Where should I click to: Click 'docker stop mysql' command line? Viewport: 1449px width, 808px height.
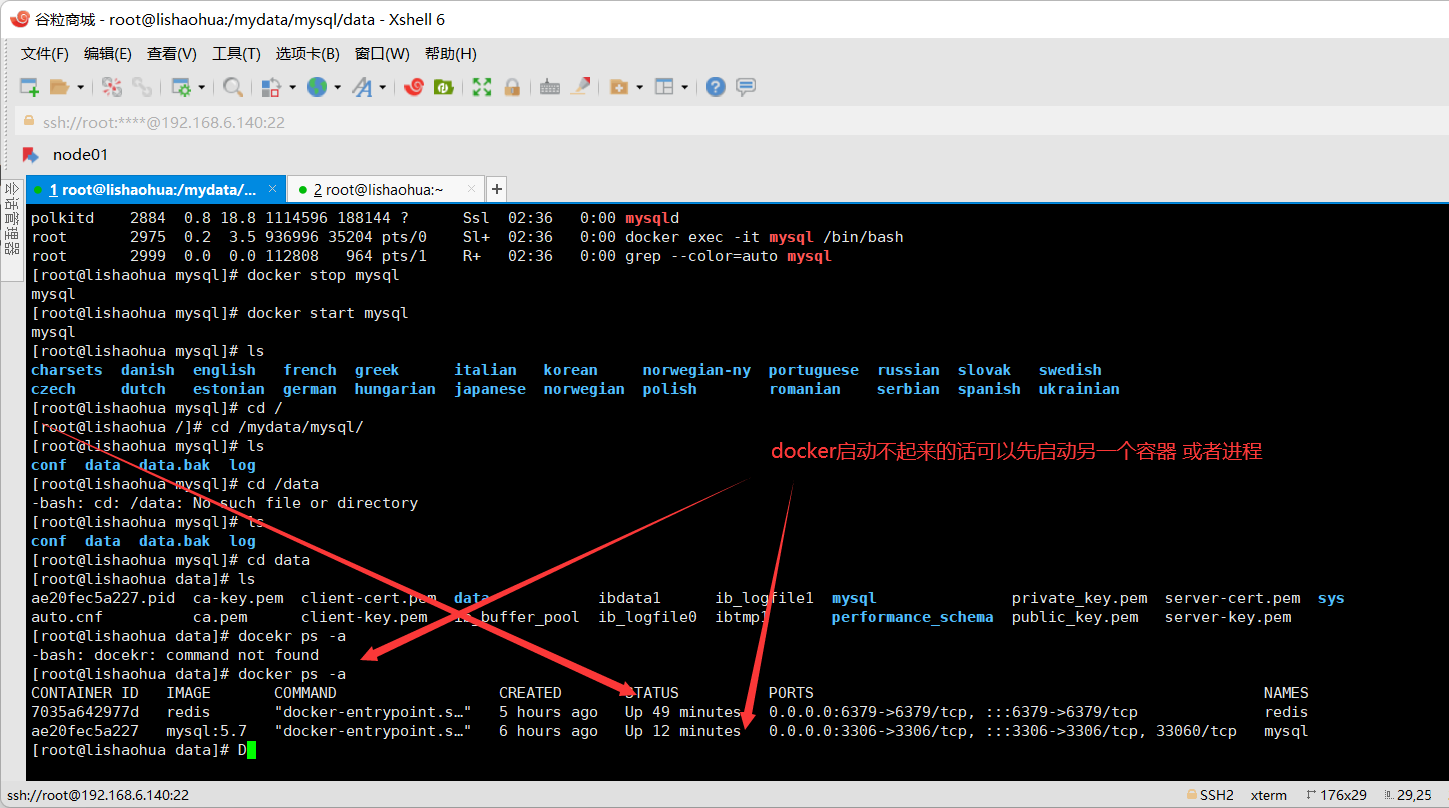coord(323,275)
